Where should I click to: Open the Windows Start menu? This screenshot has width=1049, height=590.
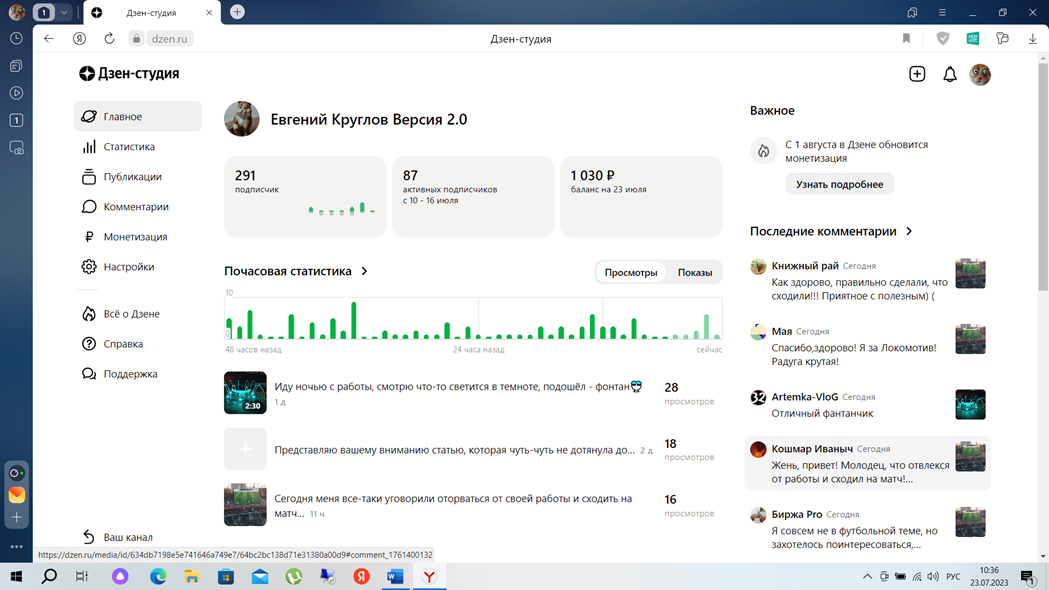tap(16, 576)
